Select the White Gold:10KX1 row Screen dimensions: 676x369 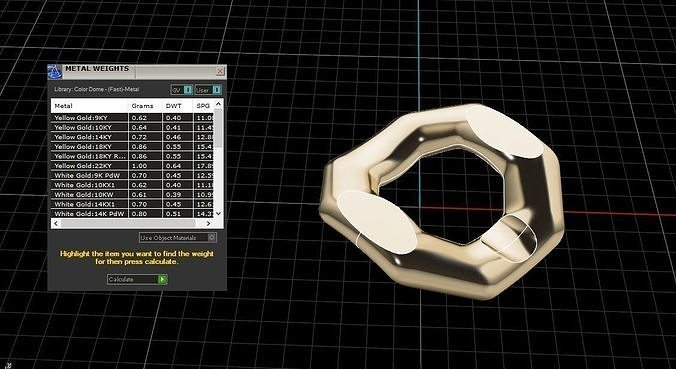point(132,185)
